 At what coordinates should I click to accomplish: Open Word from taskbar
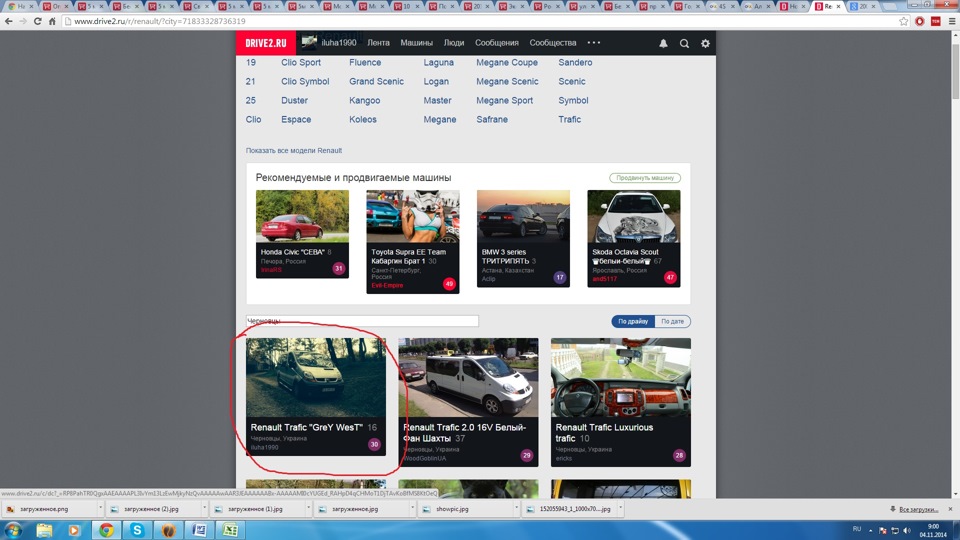(200, 530)
